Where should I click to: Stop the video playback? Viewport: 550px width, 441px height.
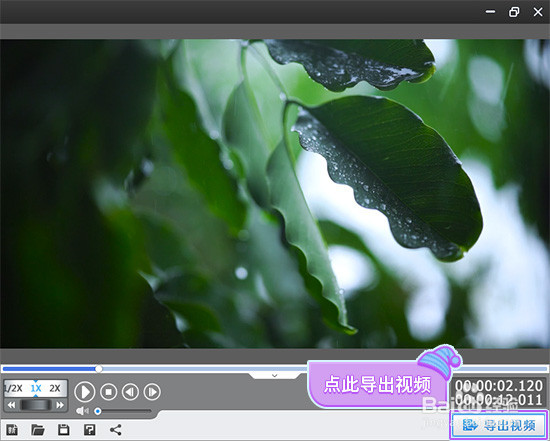pos(108,392)
